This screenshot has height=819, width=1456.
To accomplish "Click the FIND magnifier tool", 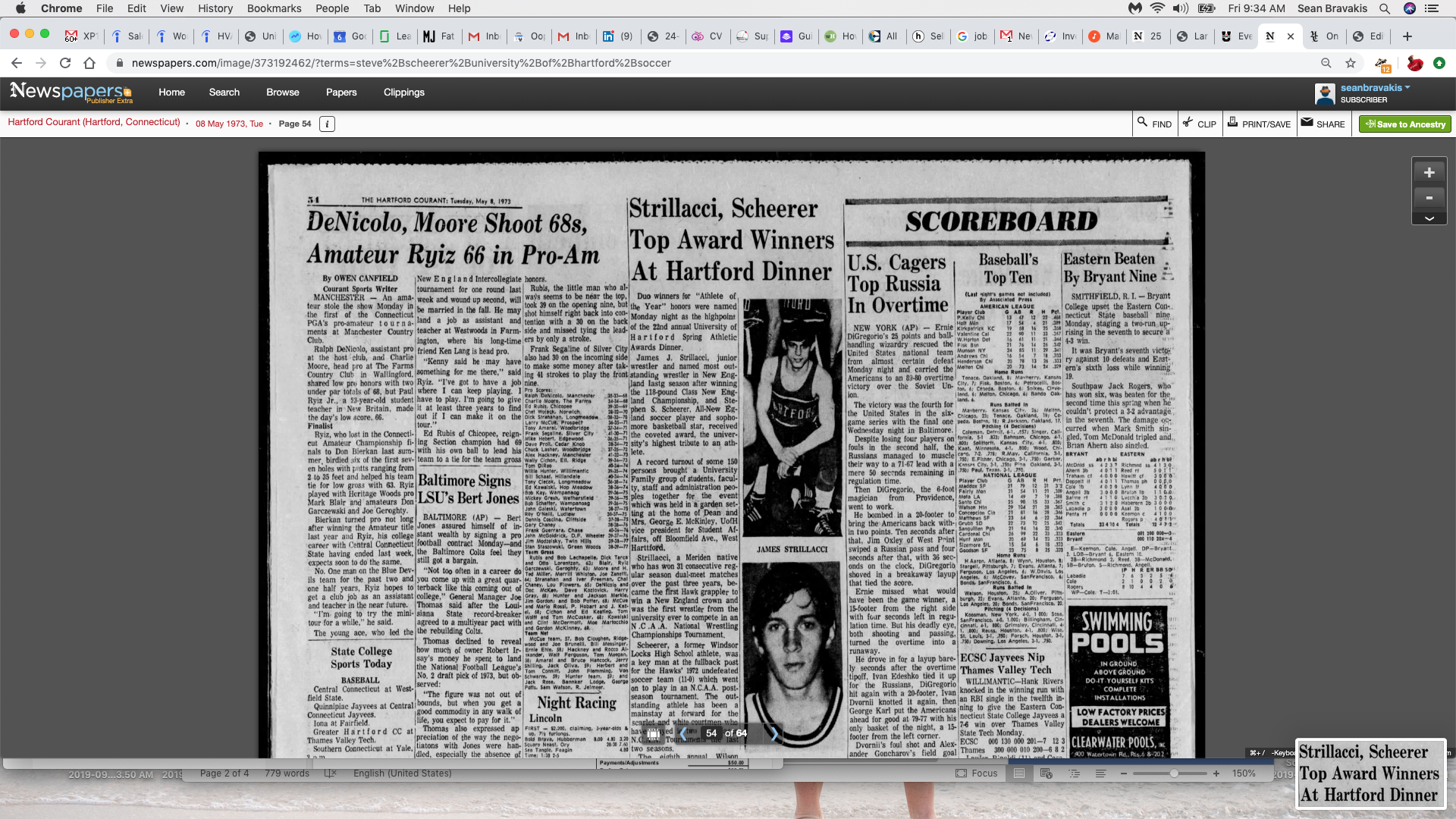I will coord(1153,124).
